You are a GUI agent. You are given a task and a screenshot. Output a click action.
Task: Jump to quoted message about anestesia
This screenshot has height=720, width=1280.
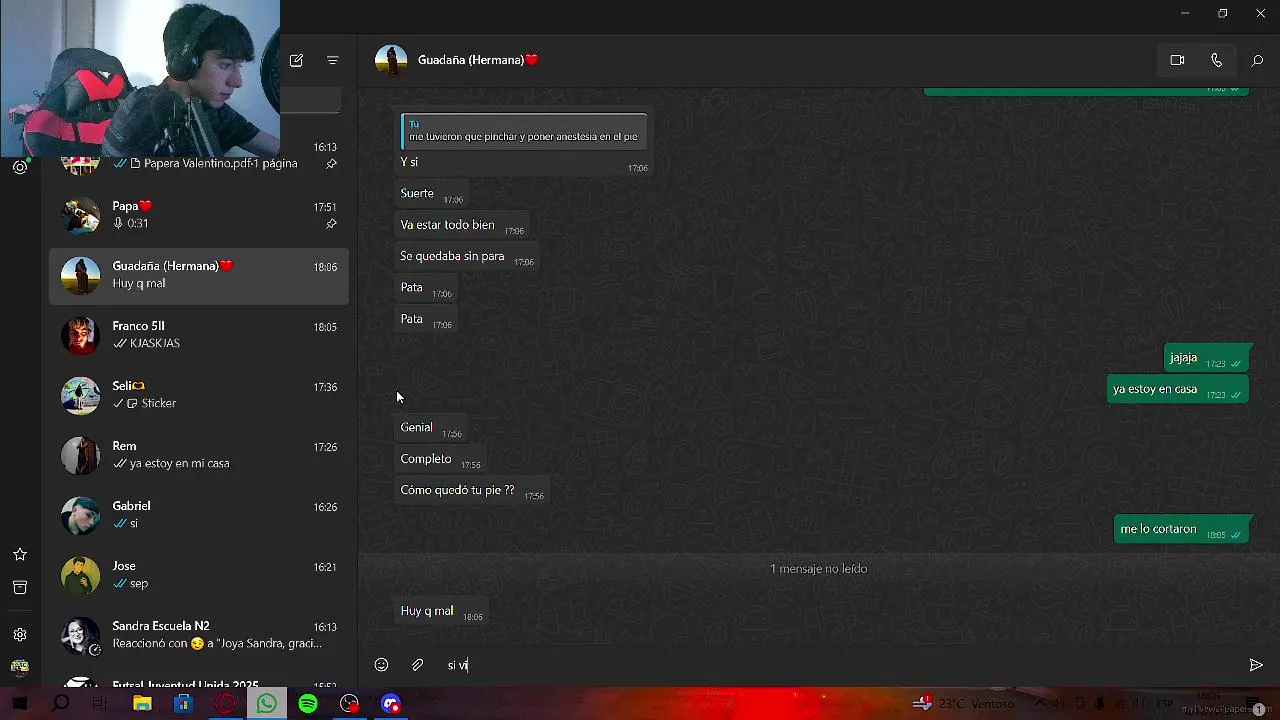(523, 130)
